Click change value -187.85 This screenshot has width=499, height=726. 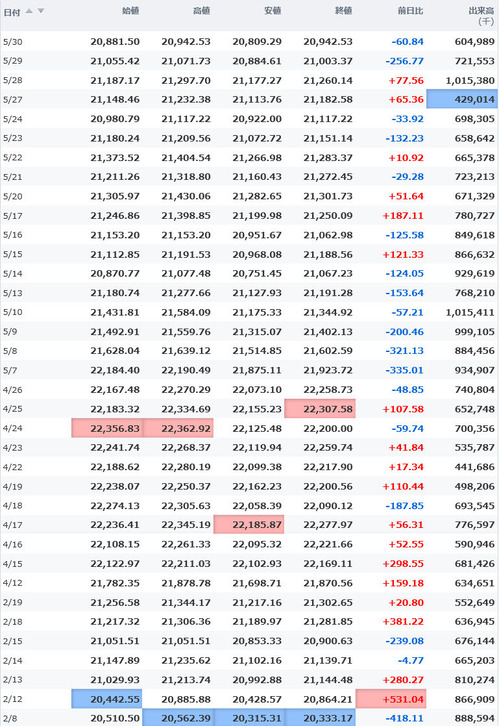coord(405,506)
